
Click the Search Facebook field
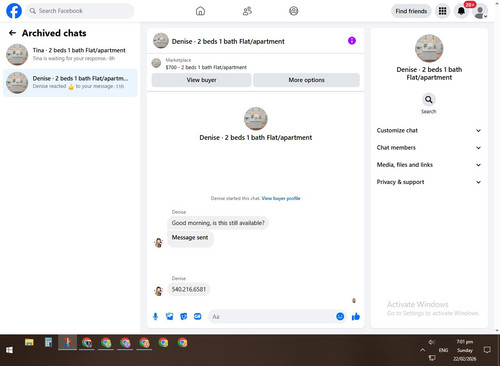tap(80, 11)
